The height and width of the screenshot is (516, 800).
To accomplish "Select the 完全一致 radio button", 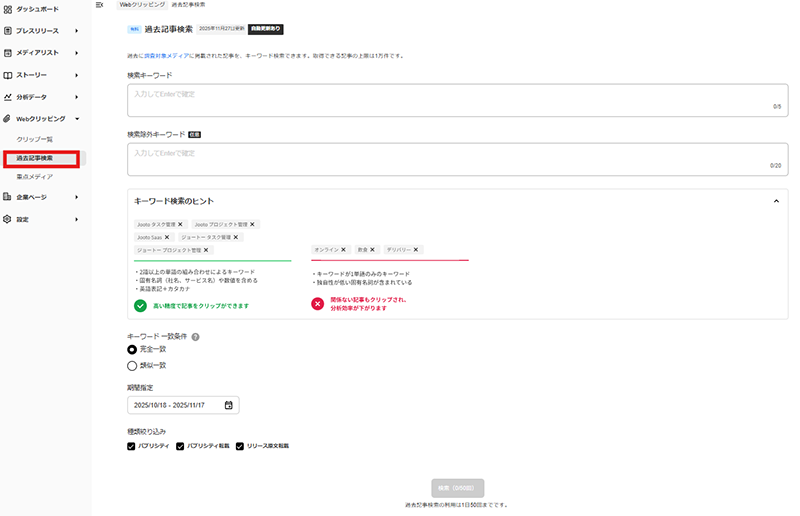I will pos(132,350).
